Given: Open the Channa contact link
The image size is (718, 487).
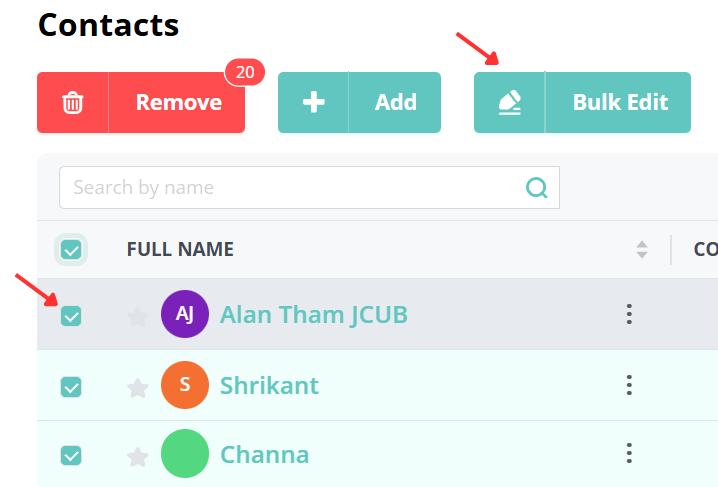Looking at the screenshot, I should pyautogui.click(x=264, y=455).
